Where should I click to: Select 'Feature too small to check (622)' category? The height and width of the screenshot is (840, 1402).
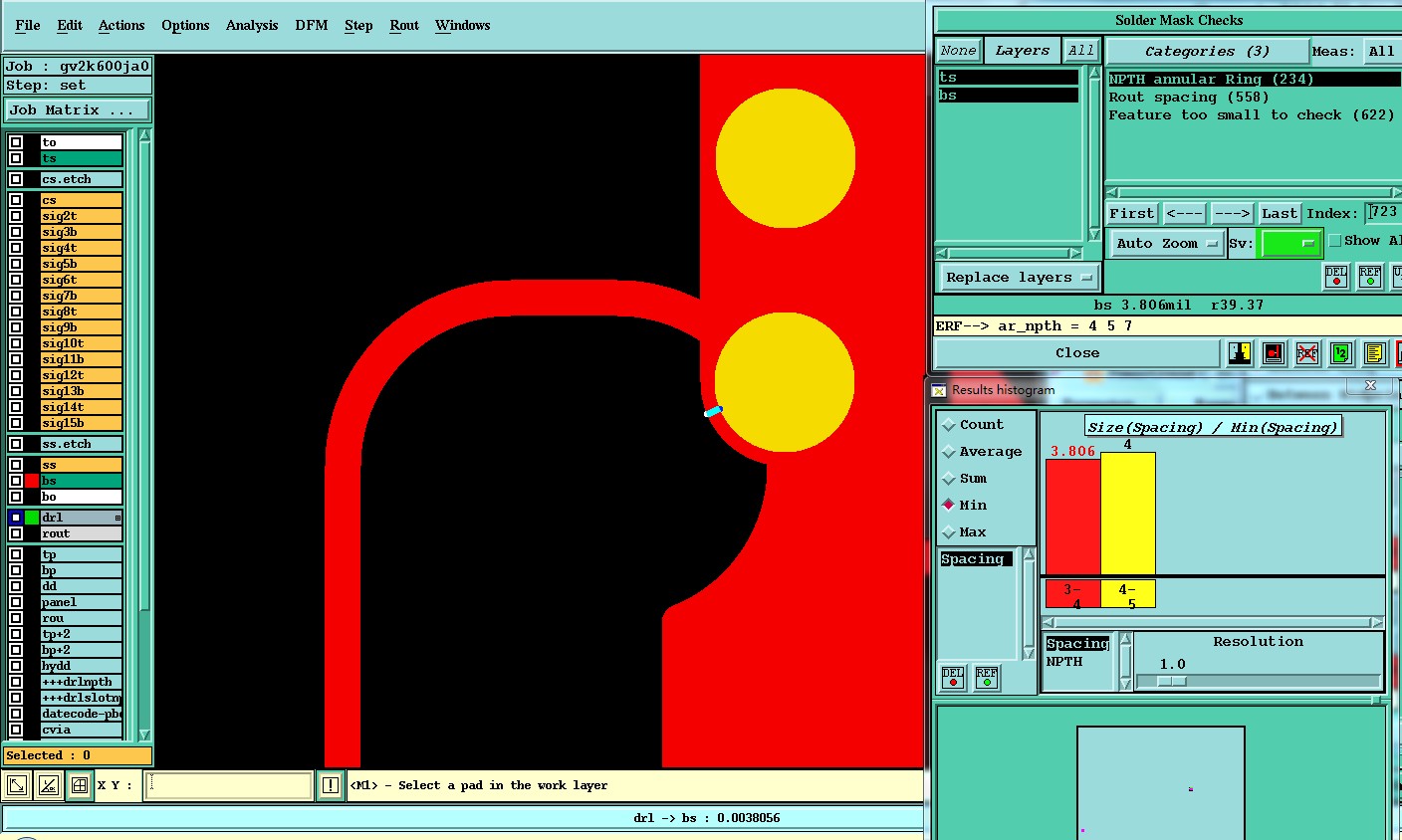coord(1252,115)
